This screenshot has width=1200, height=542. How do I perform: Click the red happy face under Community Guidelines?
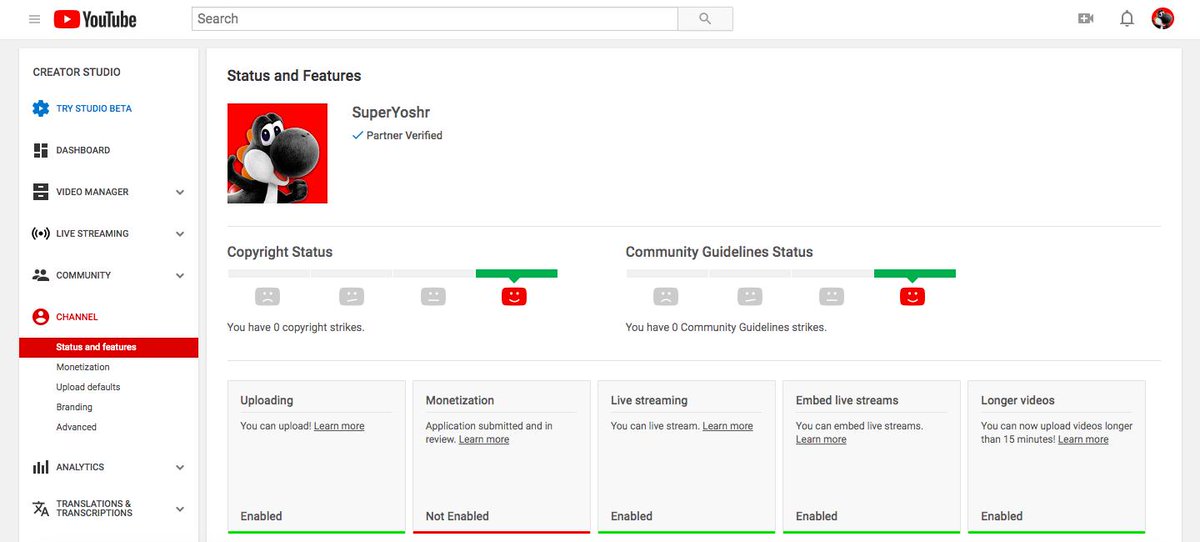click(912, 296)
